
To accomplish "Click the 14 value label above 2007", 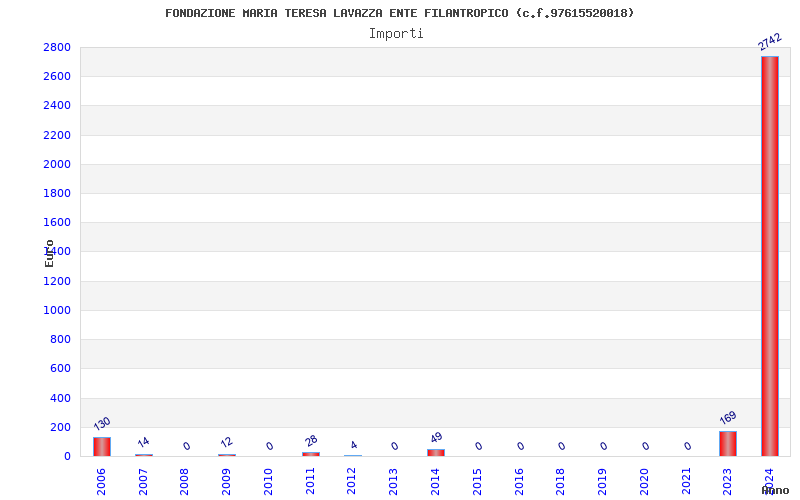I will pos(143,442).
